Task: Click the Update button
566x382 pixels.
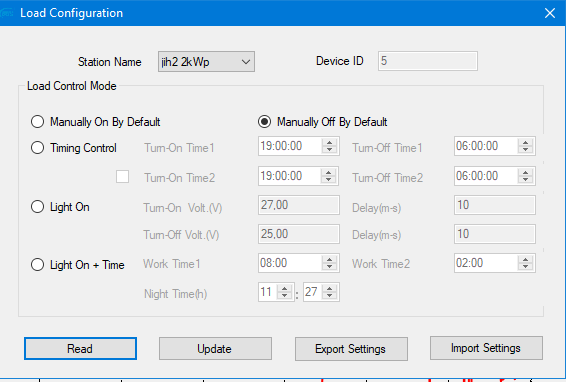Action: tap(215, 348)
